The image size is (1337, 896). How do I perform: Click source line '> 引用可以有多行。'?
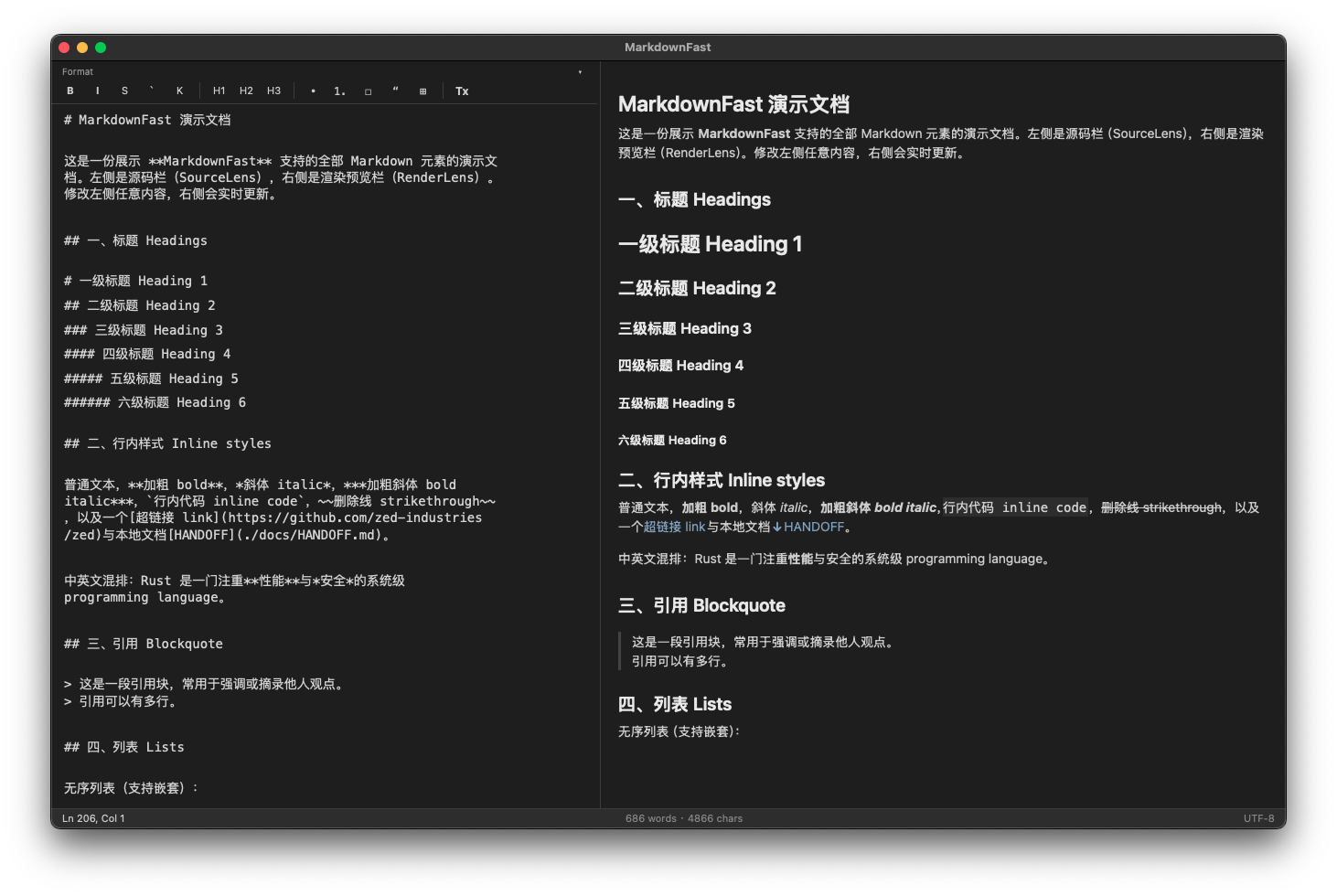[121, 701]
